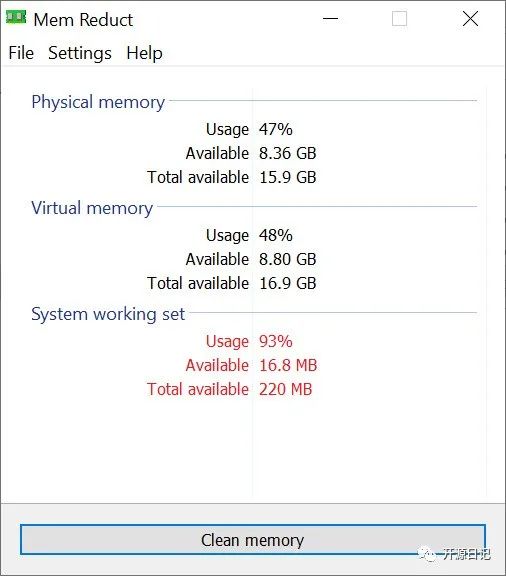Click the Clean memory button
Image resolution: width=506 pixels, height=576 pixels.
[253, 539]
